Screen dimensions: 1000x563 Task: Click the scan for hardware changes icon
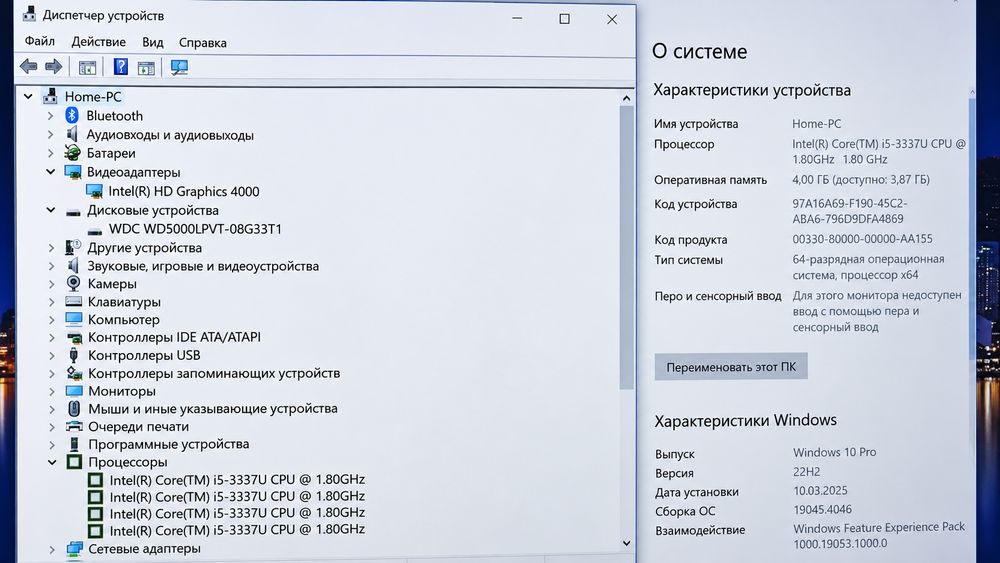pos(179,67)
